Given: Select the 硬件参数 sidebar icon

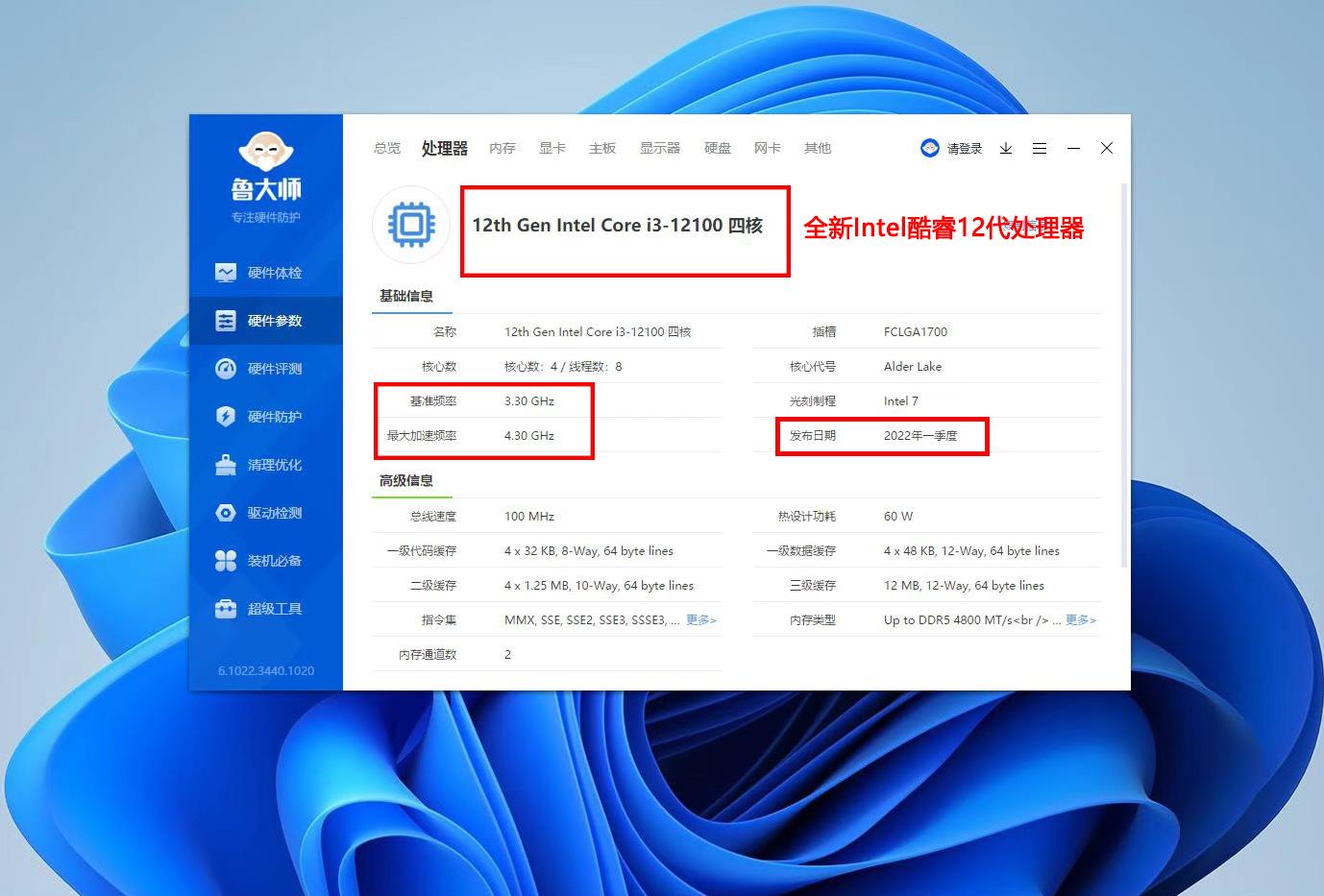Looking at the screenshot, I should pyautogui.click(x=226, y=321).
